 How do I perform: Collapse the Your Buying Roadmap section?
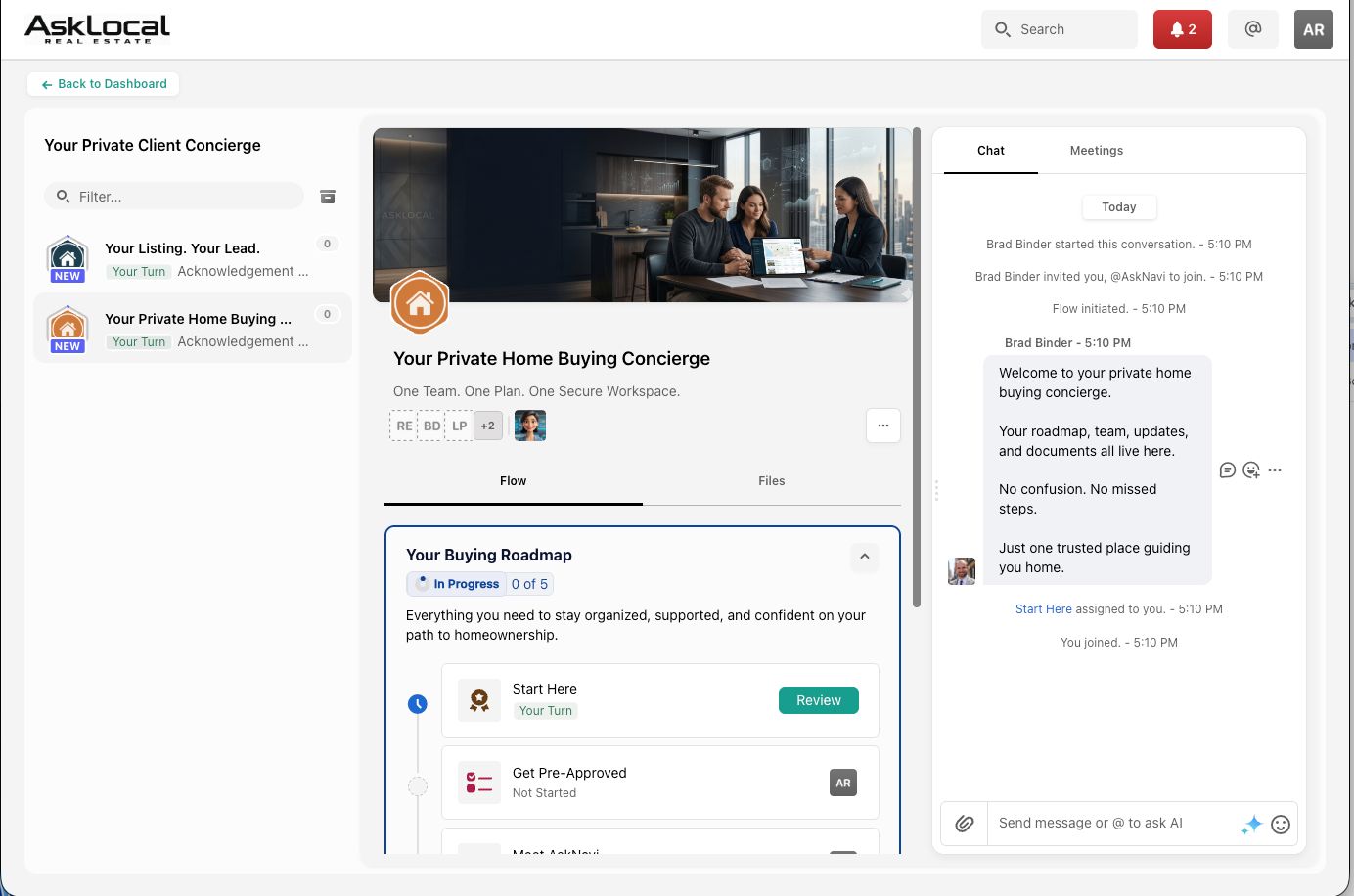tap(865, 557)
